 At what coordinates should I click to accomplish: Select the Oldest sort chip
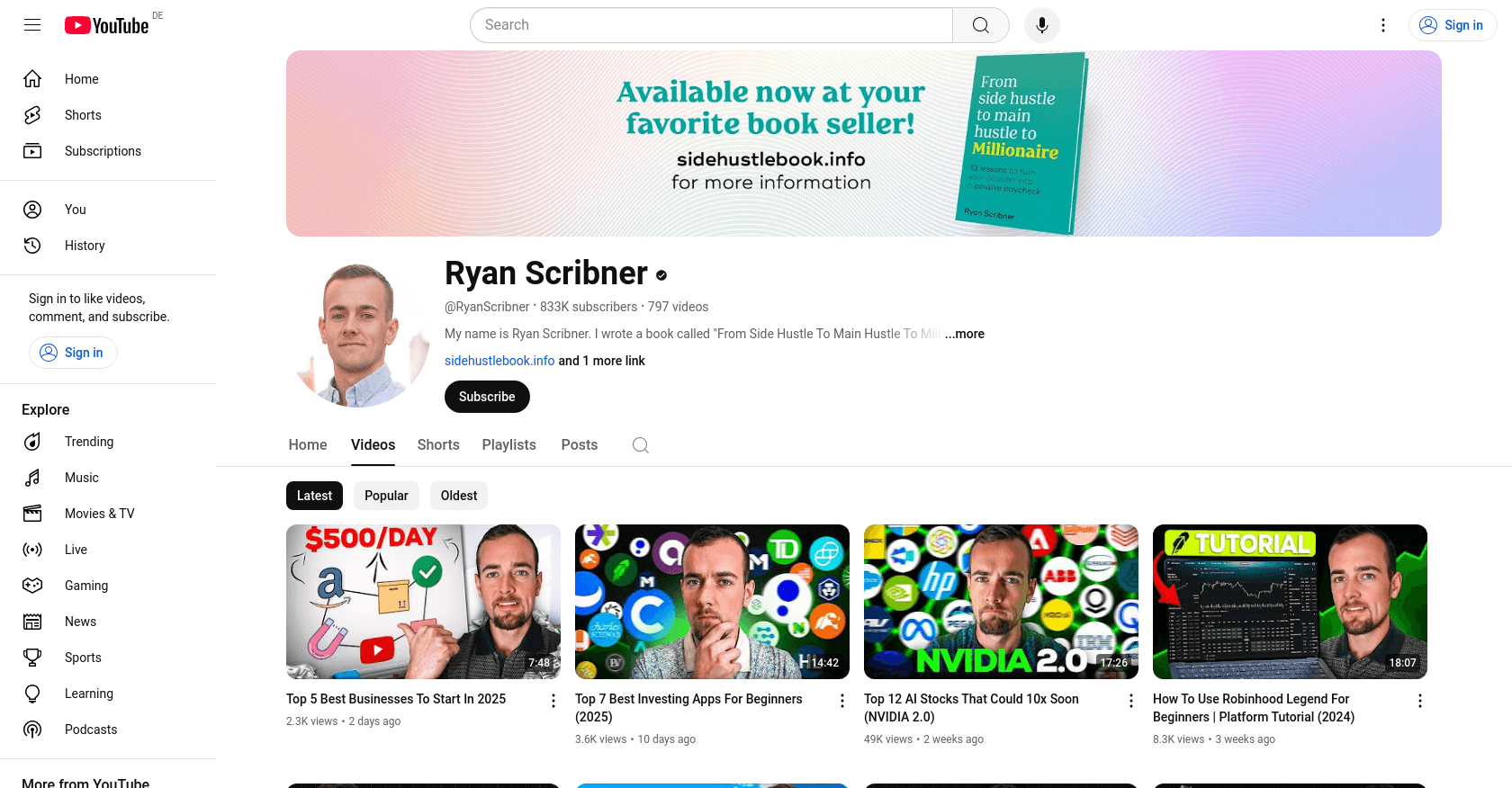tap(459, 496)
